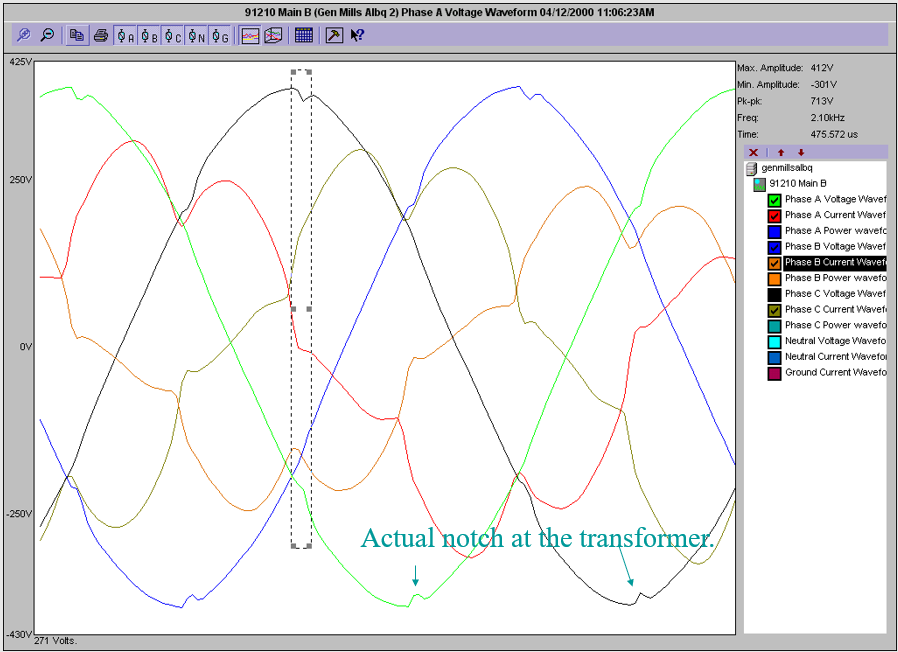The image size is (898, 652).
Task: Toggle the Ground channel button
Action: (x=220, y=35)
